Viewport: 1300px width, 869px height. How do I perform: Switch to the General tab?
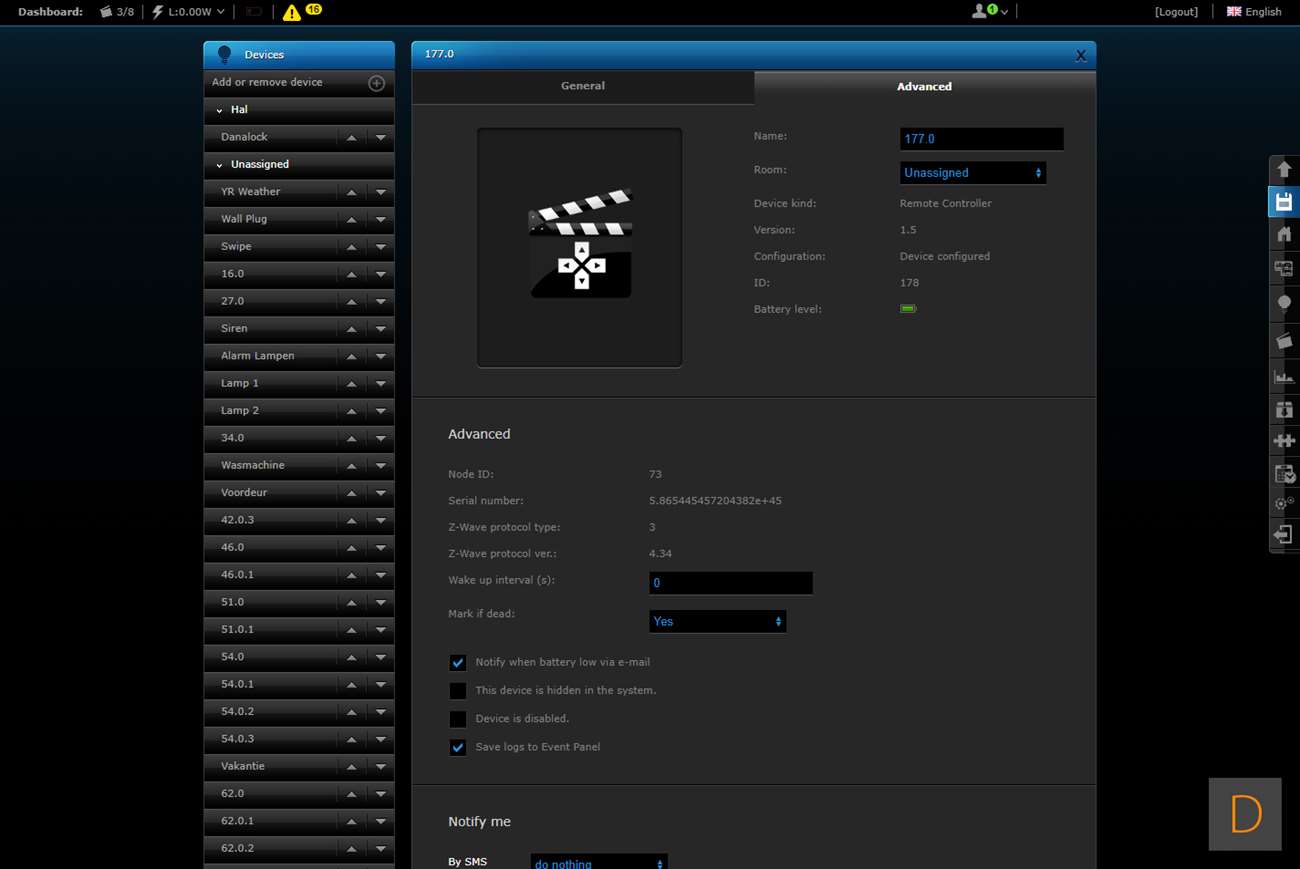click(x=582, y=86)
